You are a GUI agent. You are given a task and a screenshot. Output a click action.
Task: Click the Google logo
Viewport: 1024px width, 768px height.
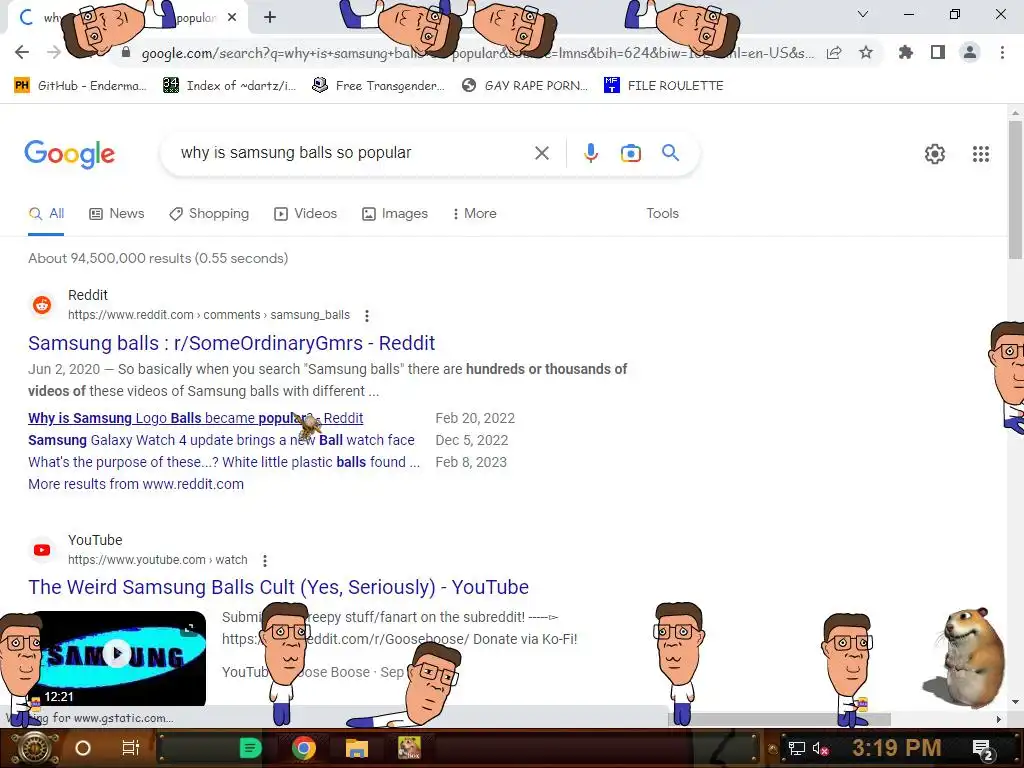[x=69, y=154]
